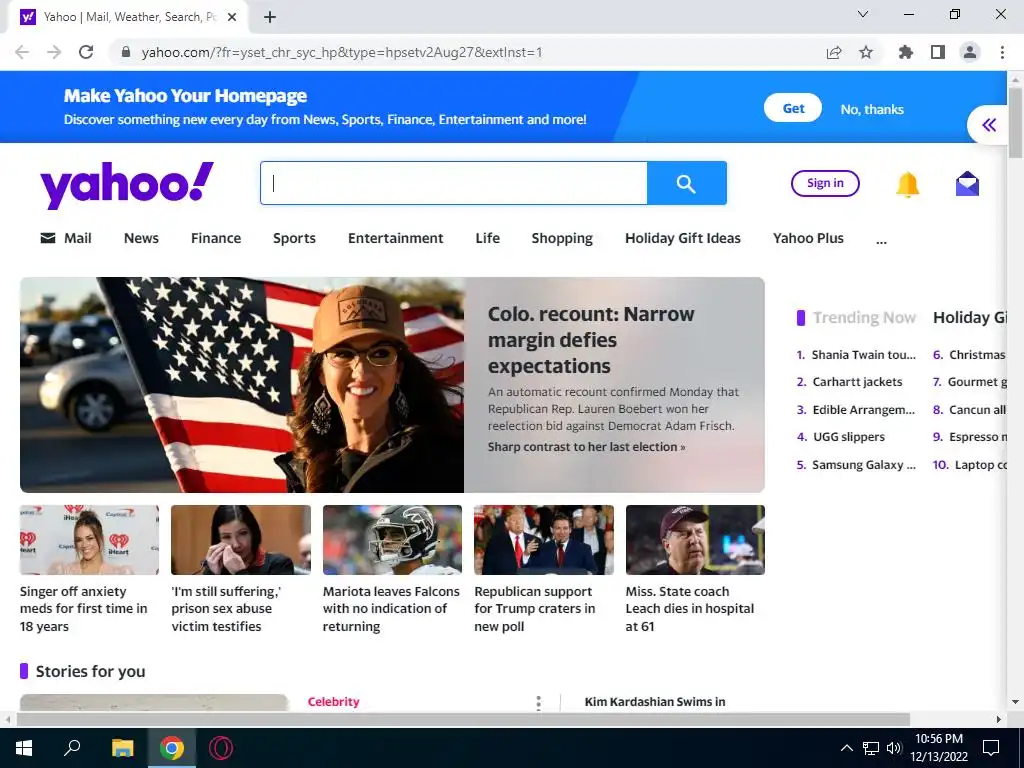This screenshot has width=1024, height=768.
Task: Open the Shopping section
Action: click(x=562, y=238)
